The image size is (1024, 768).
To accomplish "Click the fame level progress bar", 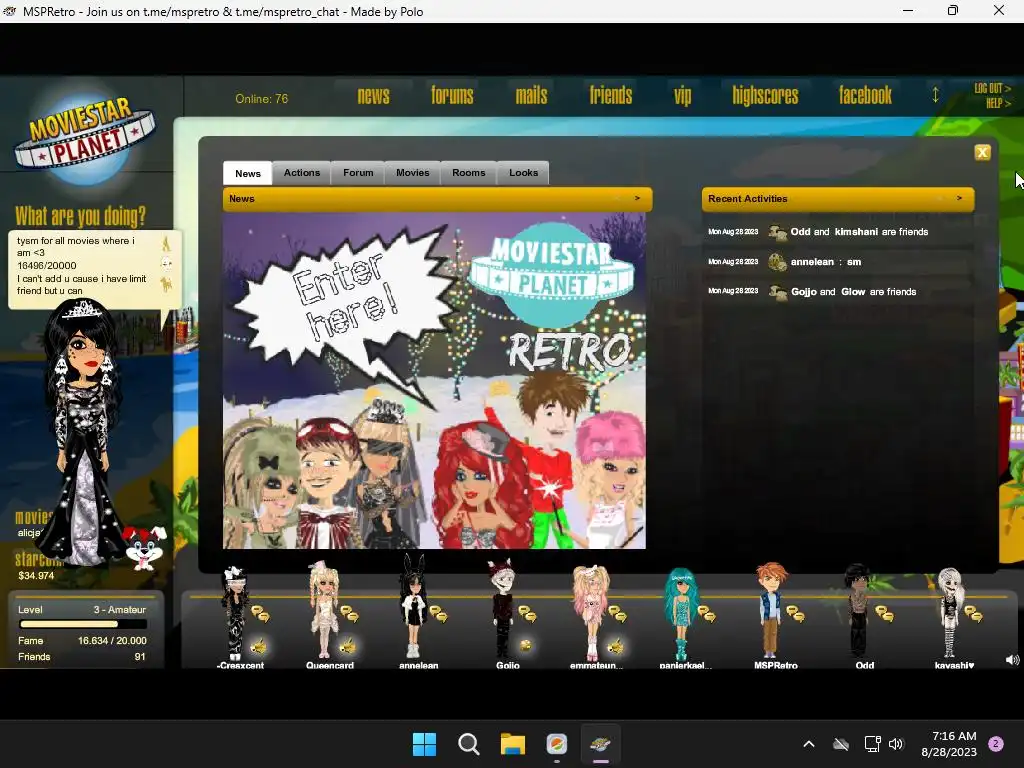I will [82, 624].
